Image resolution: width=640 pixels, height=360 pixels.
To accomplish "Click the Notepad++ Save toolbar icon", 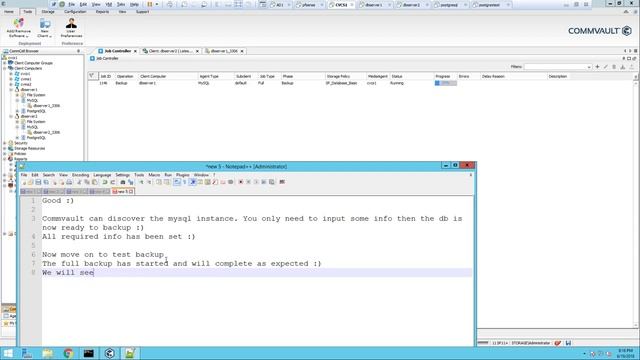I will coord(38,182).
